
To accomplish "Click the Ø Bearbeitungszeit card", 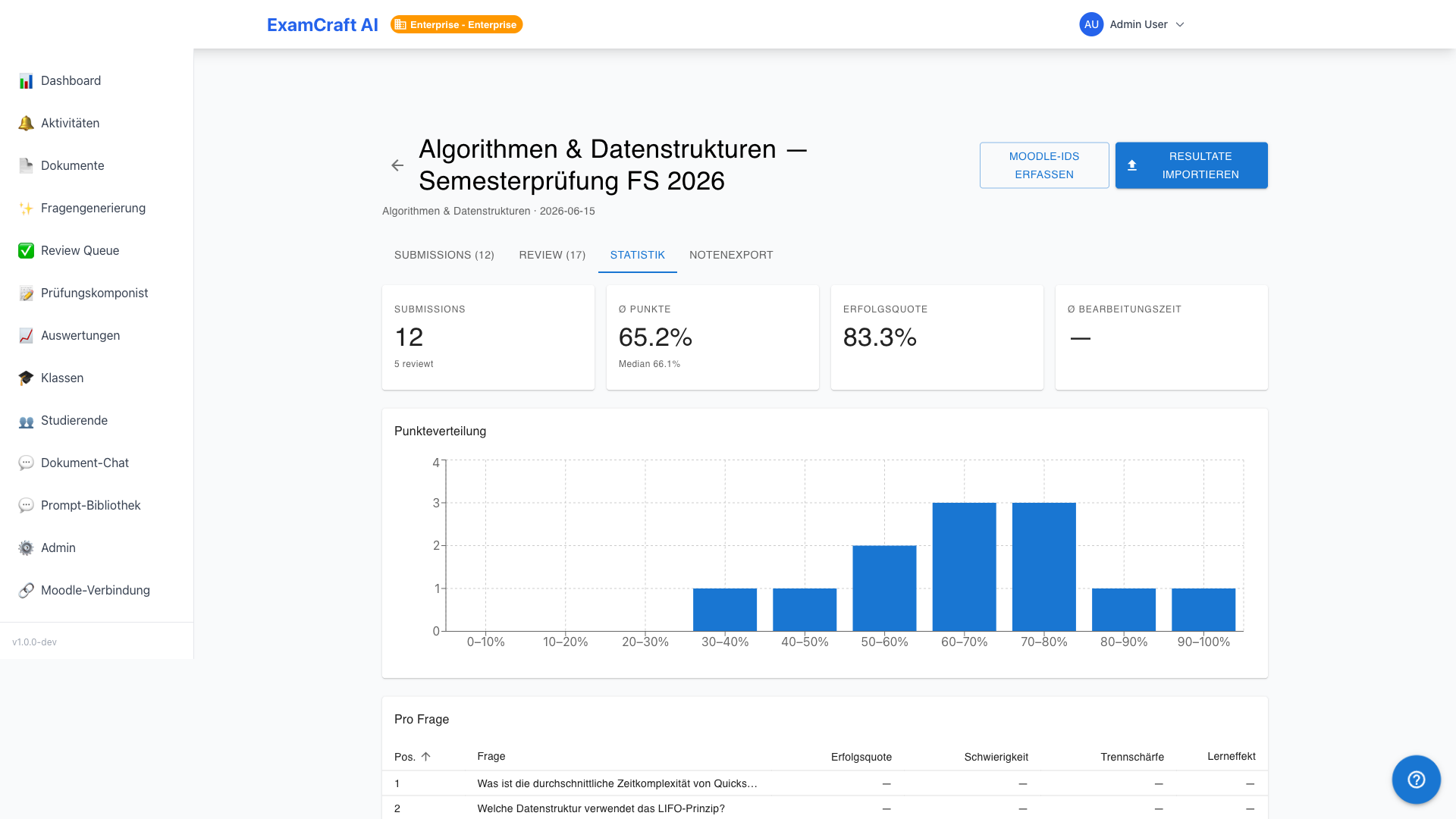I will (x=1162, y=337).
